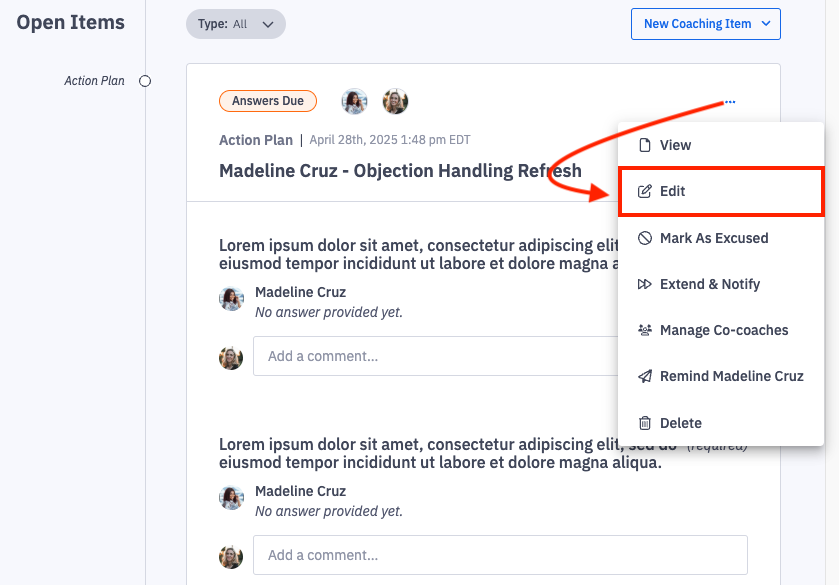Click the trash can Delete icon
Viewport: 839px width, 585px height.
pyautogui.click(x=645, y=423)
